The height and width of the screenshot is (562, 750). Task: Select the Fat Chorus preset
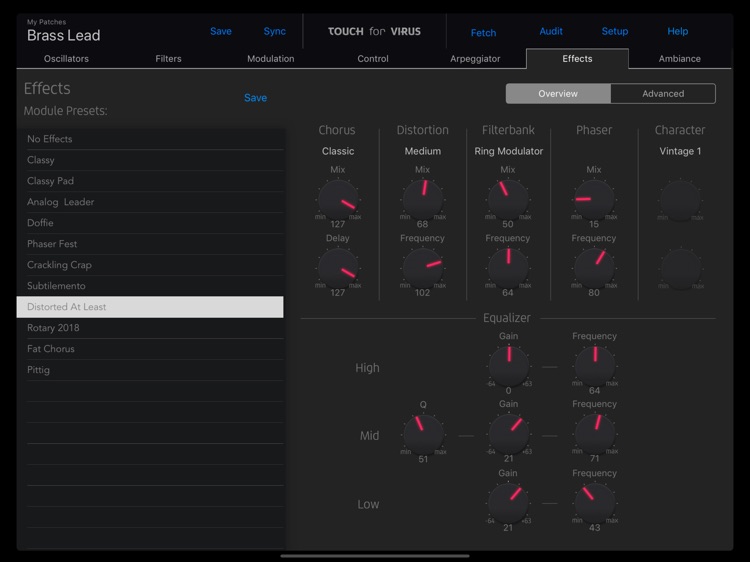tap(150, 349)
